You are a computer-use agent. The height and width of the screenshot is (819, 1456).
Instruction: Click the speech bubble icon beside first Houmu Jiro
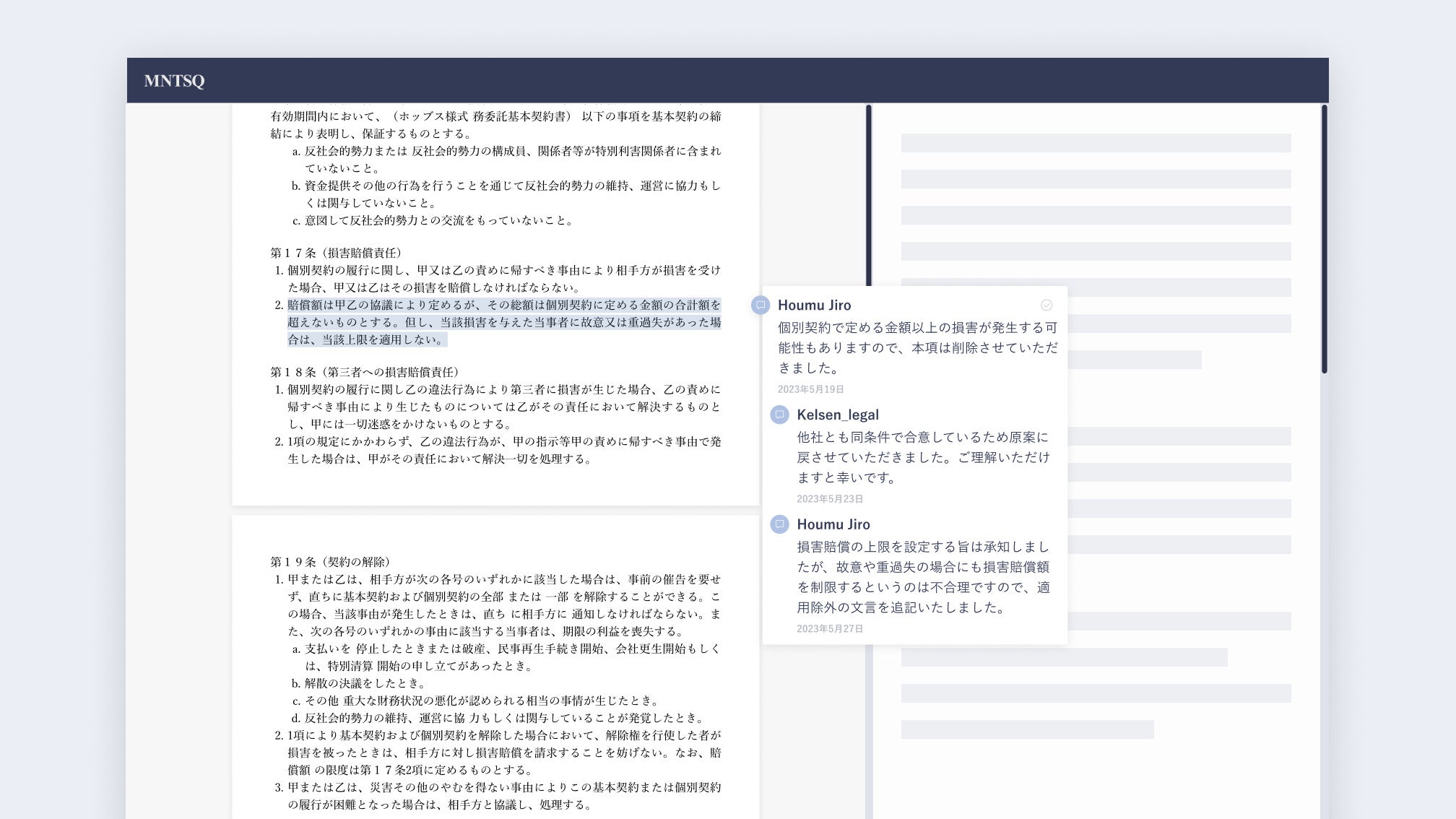(x=760, y=305)
